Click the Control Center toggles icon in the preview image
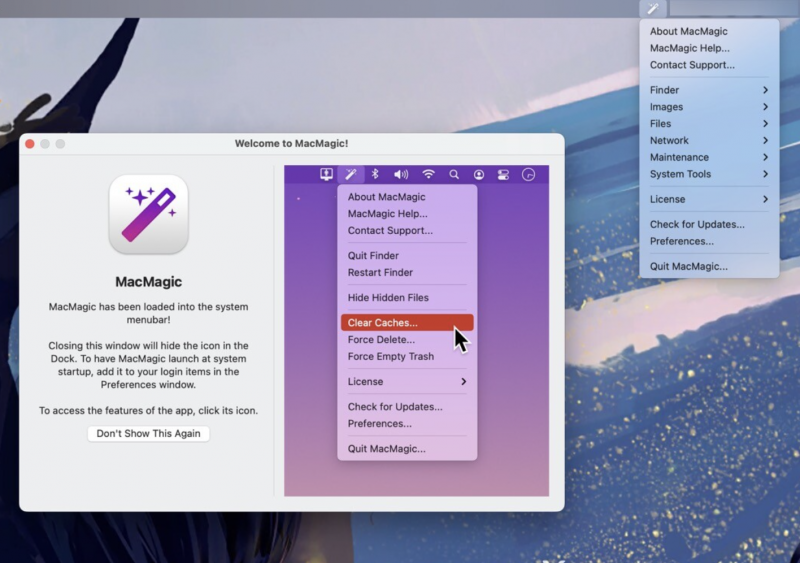 [503, 175]
